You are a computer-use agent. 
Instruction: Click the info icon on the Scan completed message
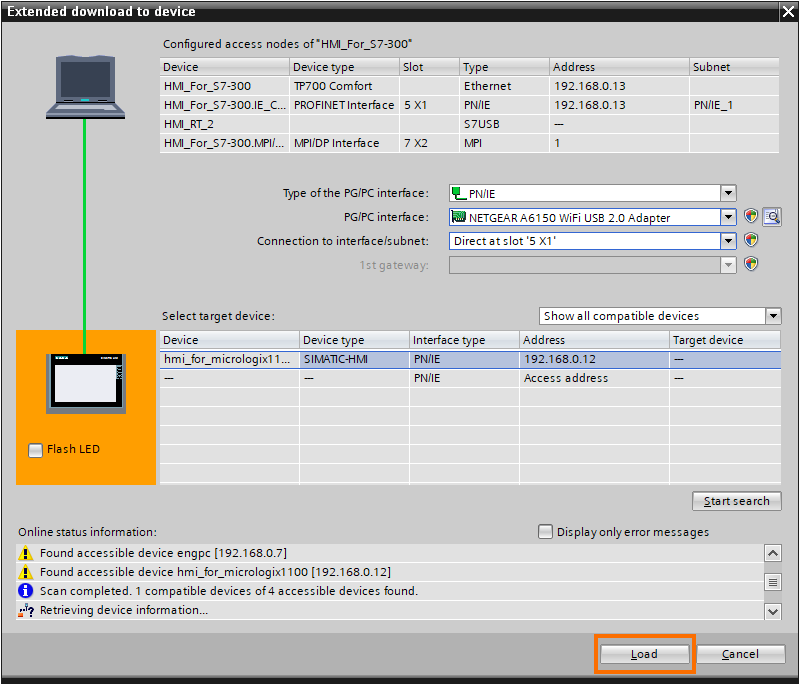pyautogui.click(x=25, y=591)
